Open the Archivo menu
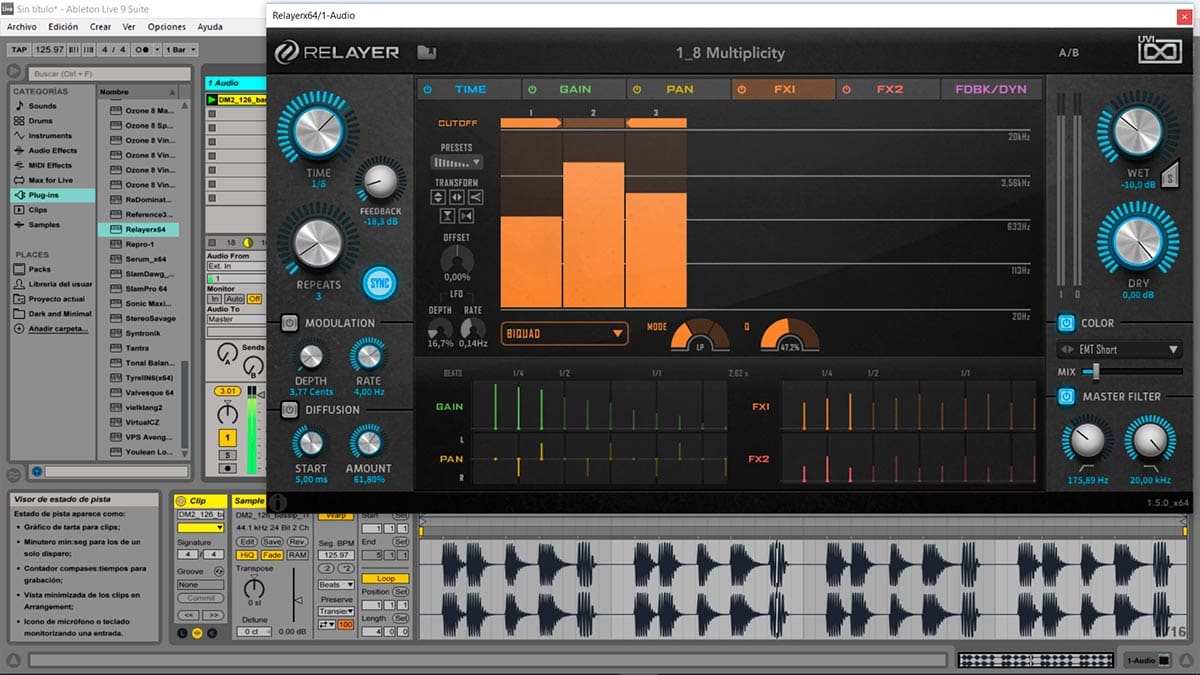Screen dimensions: 1200x675 pos(22,27)
